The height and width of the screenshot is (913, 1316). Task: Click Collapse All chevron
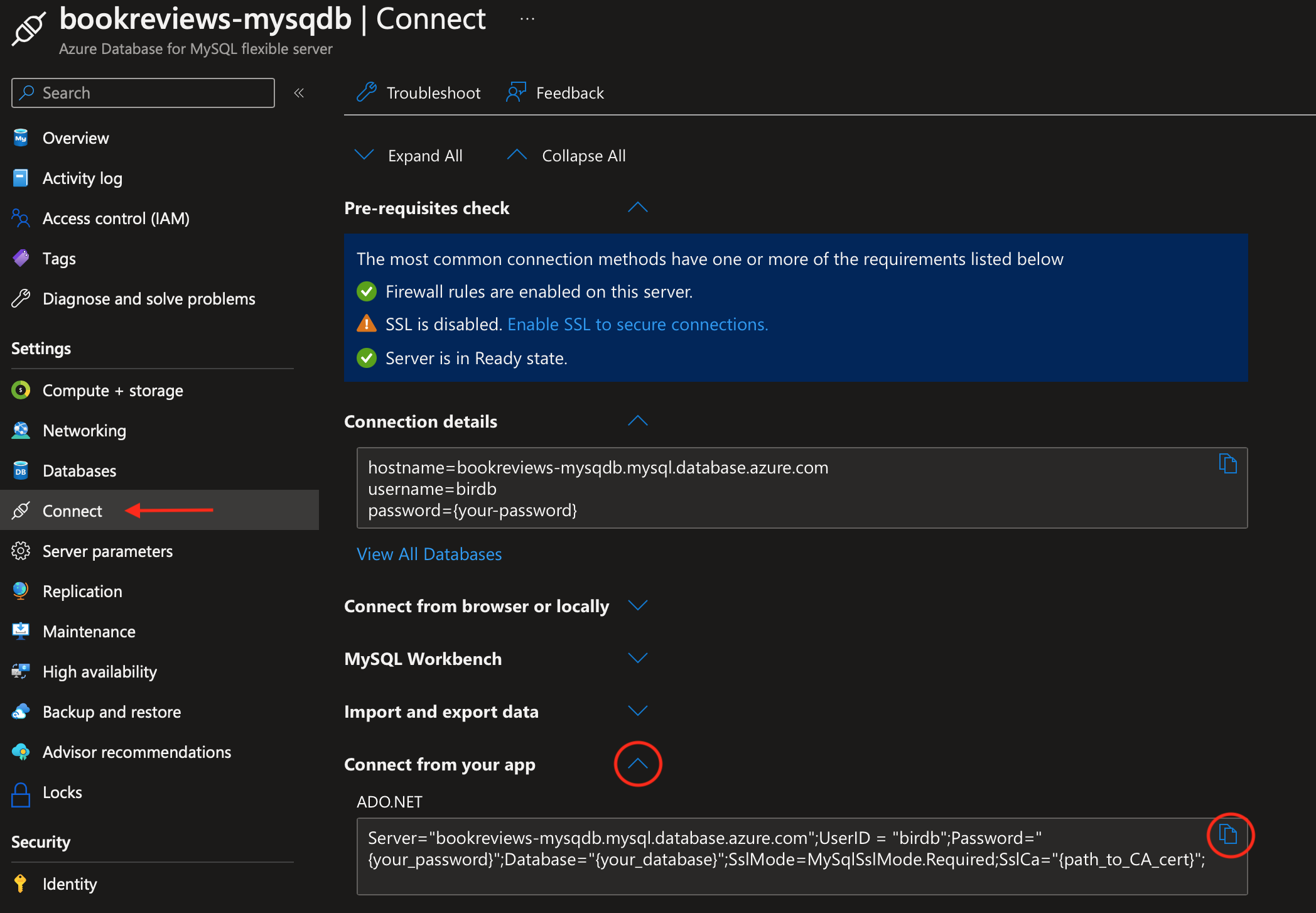click(517, 154)
